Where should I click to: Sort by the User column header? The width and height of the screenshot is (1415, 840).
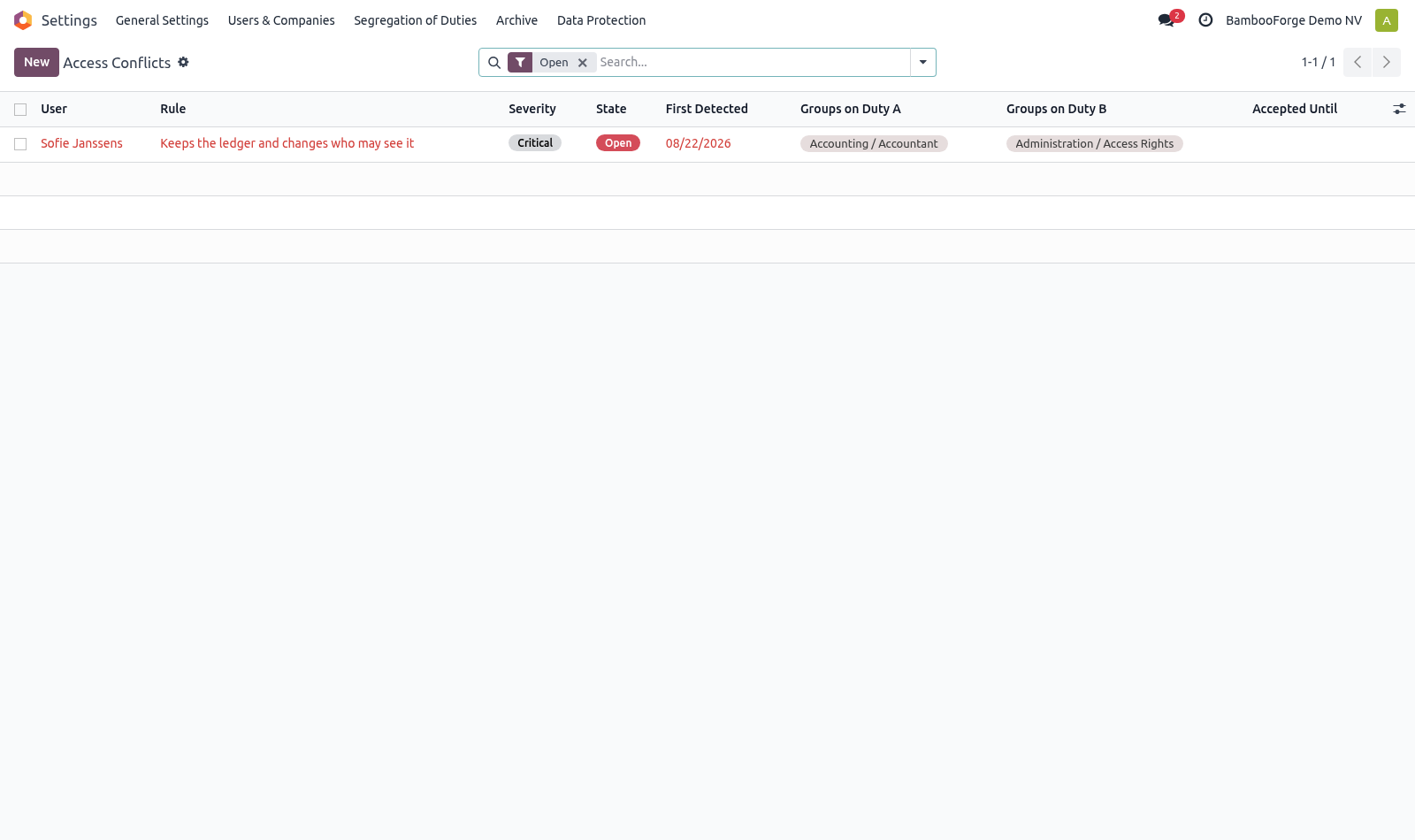pyautogui.click(x=54, y=109)
